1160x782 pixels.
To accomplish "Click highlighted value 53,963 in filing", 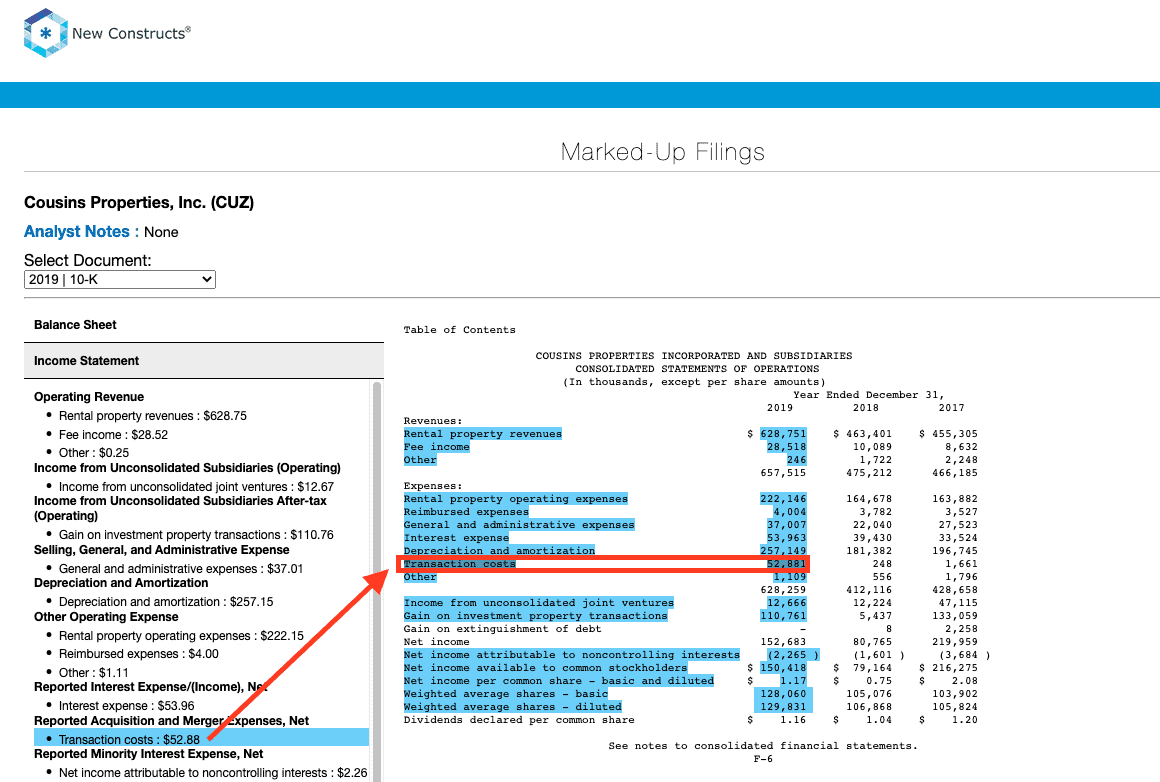I will pyautogui.click(x=786, y=538).
